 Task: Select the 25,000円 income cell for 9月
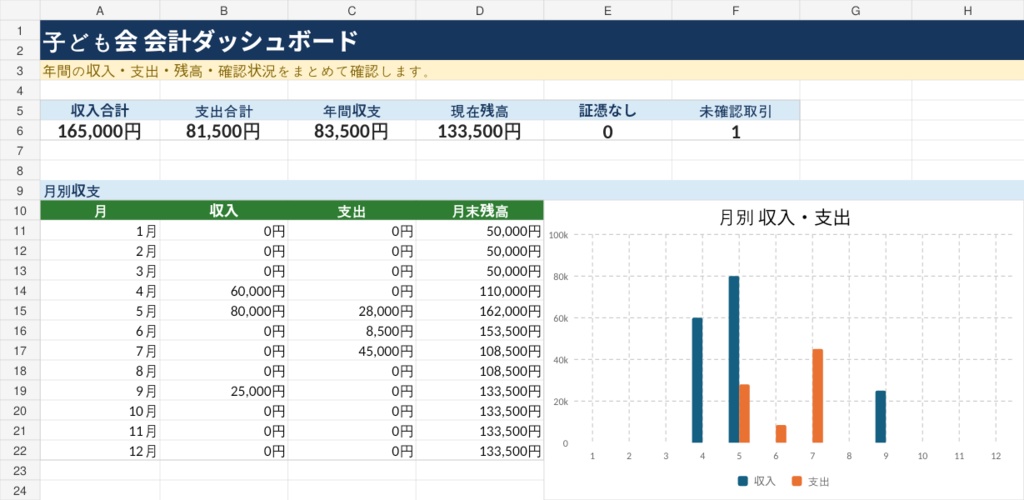[224, 391]
